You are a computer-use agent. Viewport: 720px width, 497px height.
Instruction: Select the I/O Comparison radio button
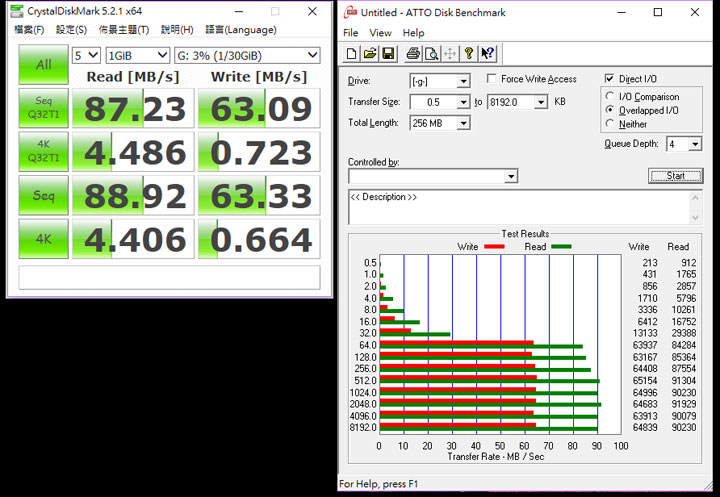[611, 96]
